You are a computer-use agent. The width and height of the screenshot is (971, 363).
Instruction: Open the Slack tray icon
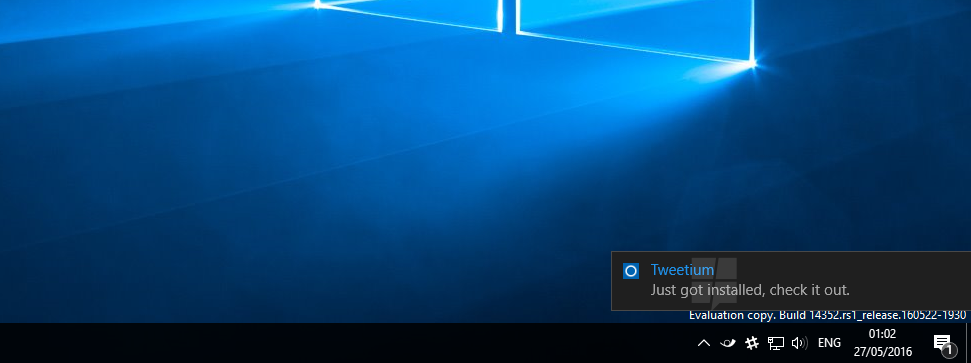752,343
